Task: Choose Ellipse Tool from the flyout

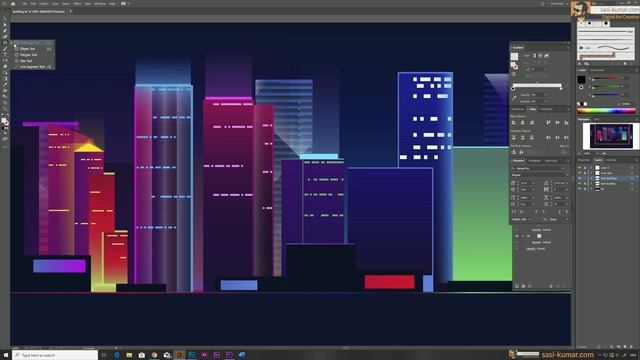Action: [33, 49]
